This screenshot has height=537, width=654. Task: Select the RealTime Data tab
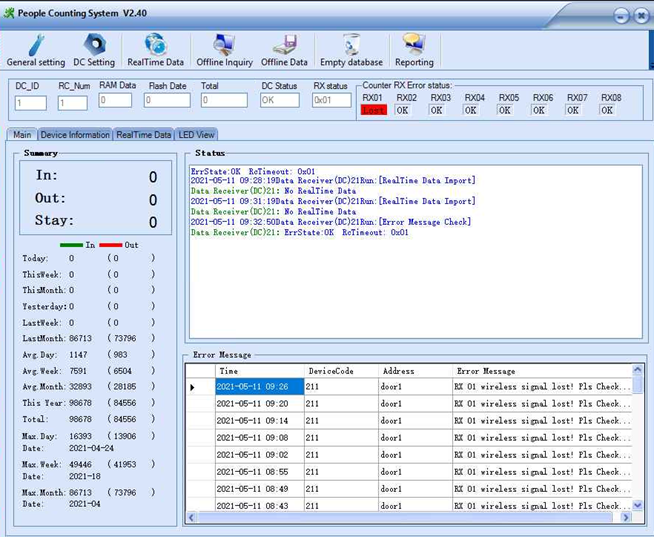pyautogui.click(x=143, y=135)
